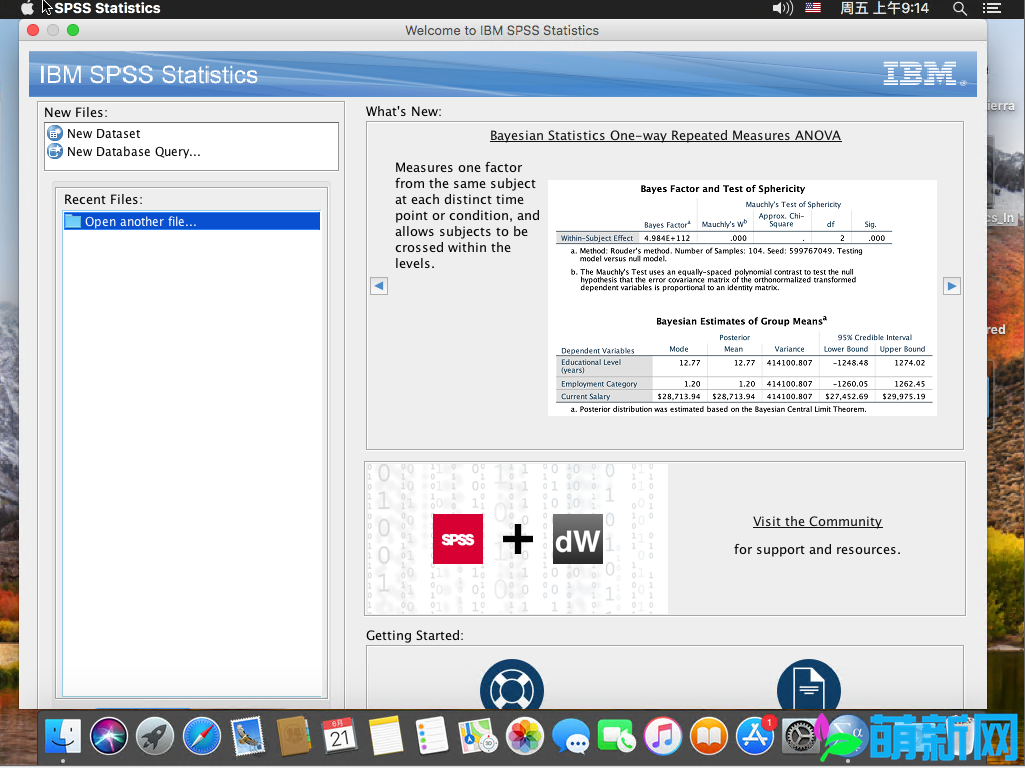Open Mail stamp icon in Dock
This screenshot has height=768, width=1025.
[247, 736]
